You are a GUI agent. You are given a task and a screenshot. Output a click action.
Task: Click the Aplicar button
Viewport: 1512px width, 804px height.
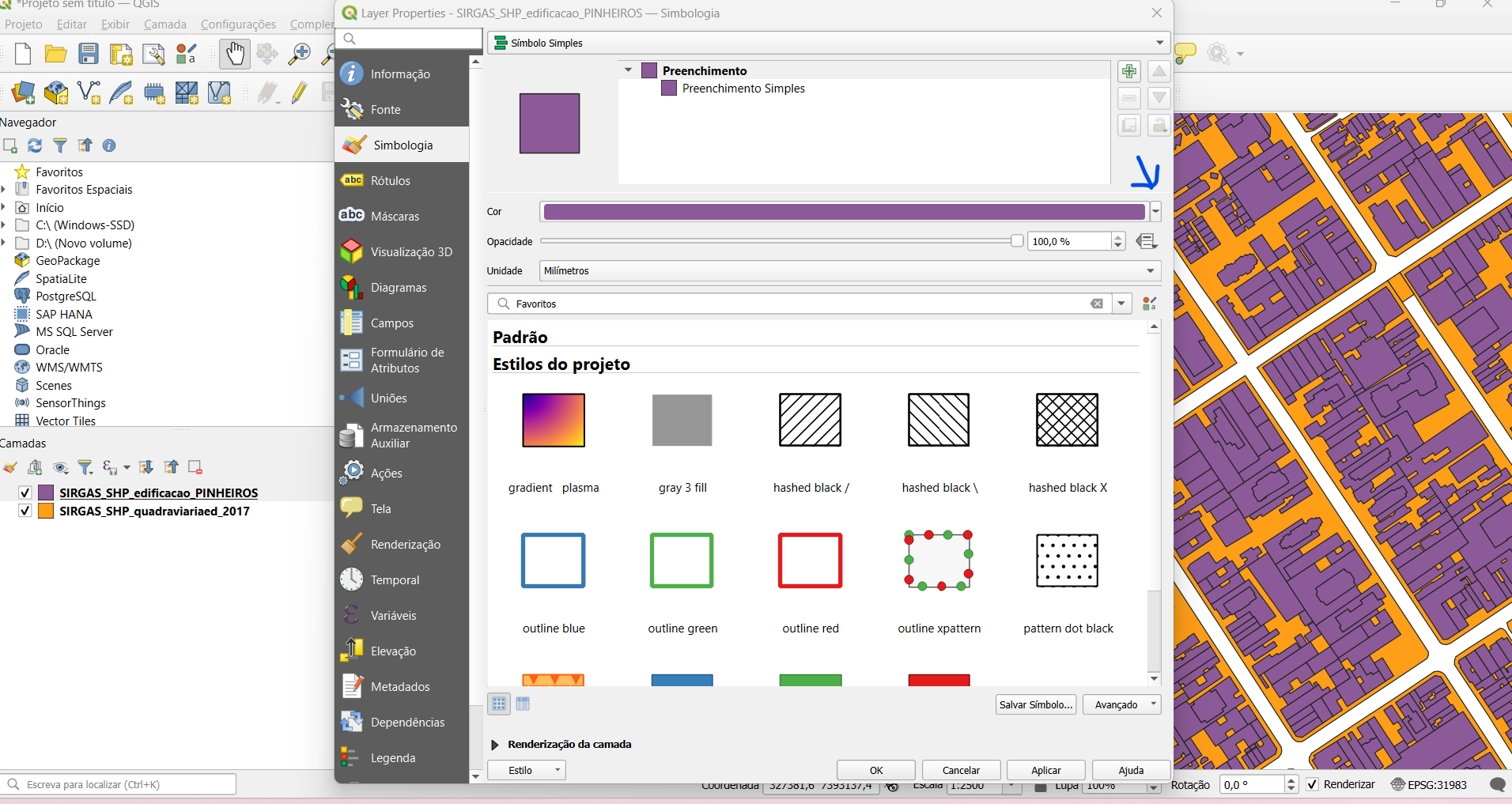tap(1046, 770)
